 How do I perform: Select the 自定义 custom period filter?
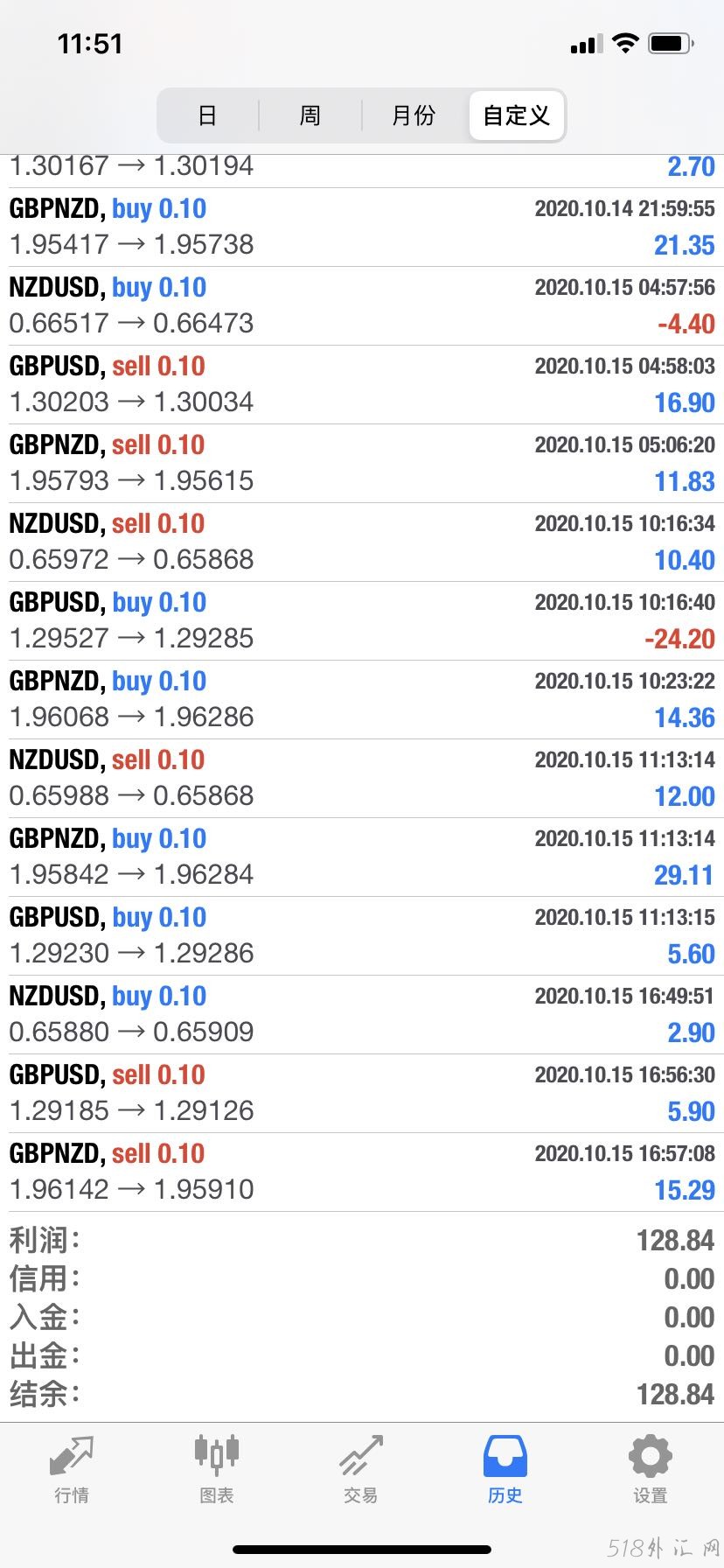[x=517, y=115]
